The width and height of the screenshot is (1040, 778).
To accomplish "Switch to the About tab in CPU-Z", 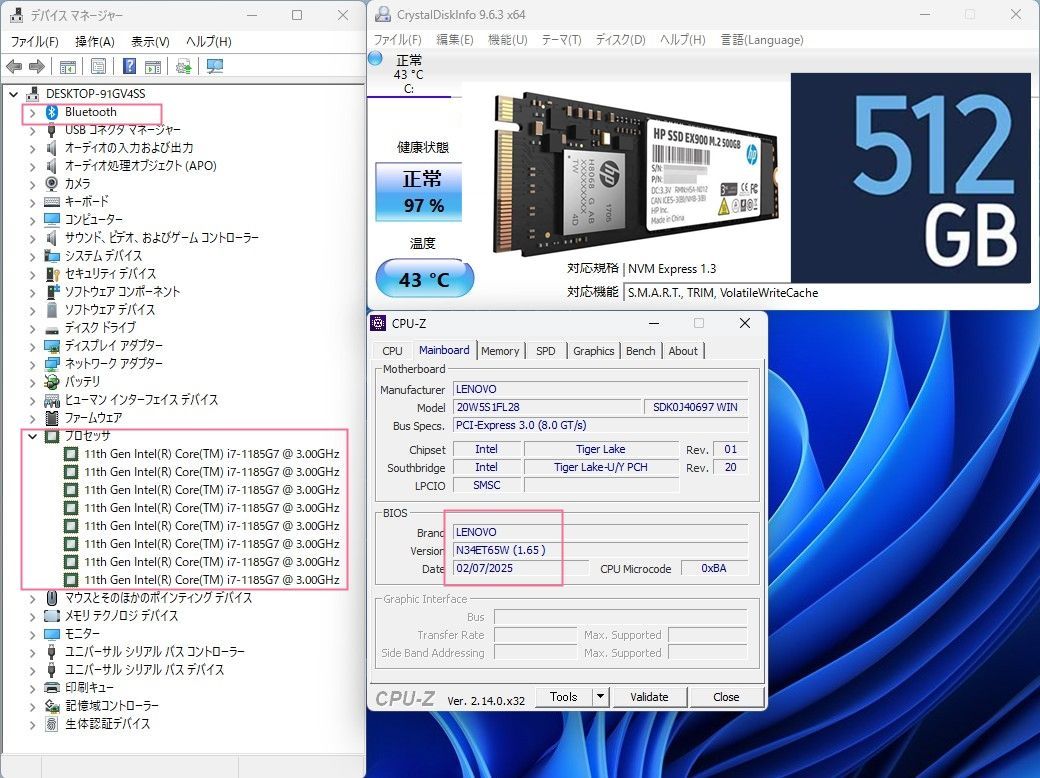I will pos(683,351).
